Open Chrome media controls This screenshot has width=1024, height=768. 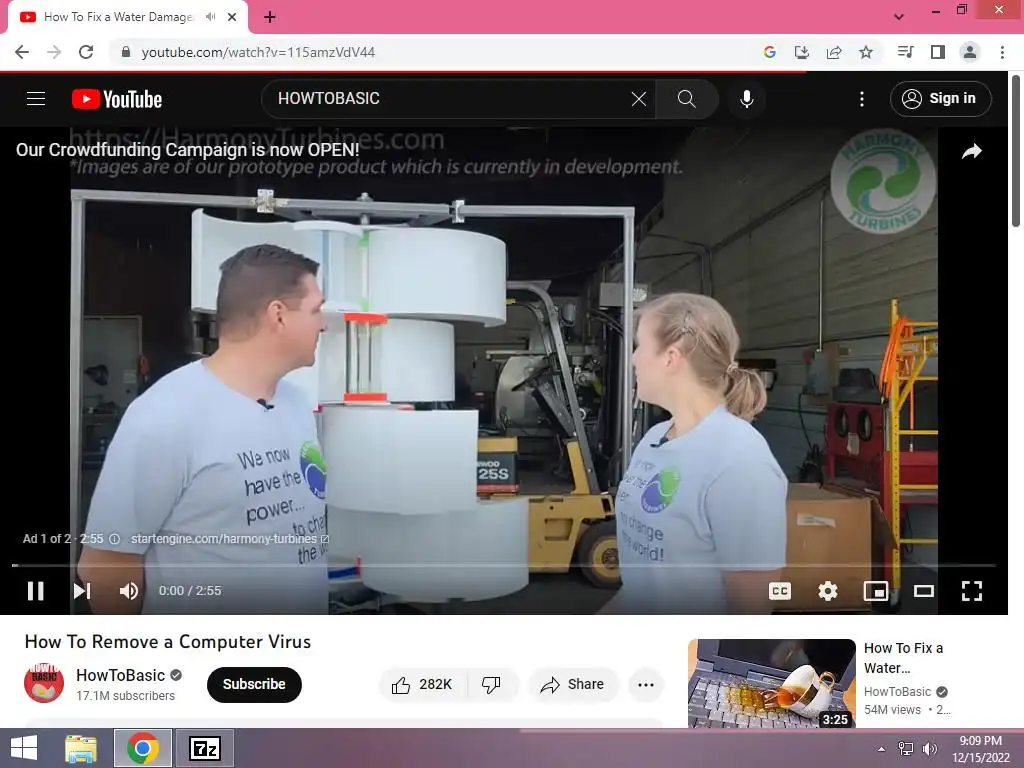pyautogui.click(x=906, y=52)
